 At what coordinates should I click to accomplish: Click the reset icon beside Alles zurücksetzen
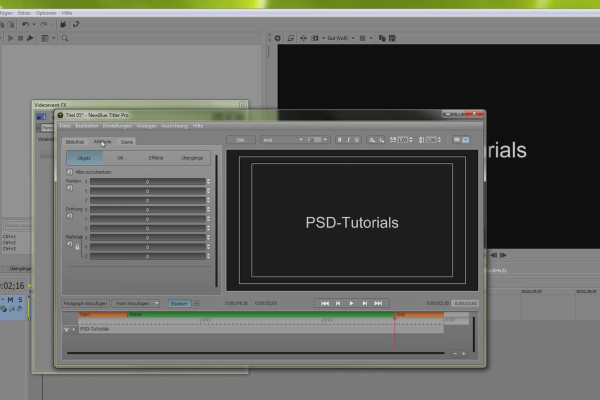(x=70, y=172)
